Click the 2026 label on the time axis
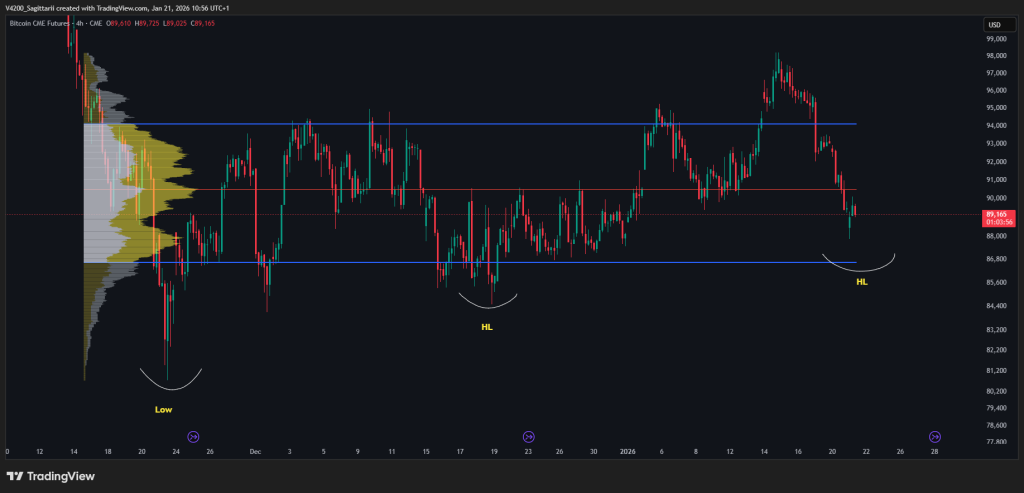The height and width of the screenshot is (493, 1024). [x=628, y=451]
